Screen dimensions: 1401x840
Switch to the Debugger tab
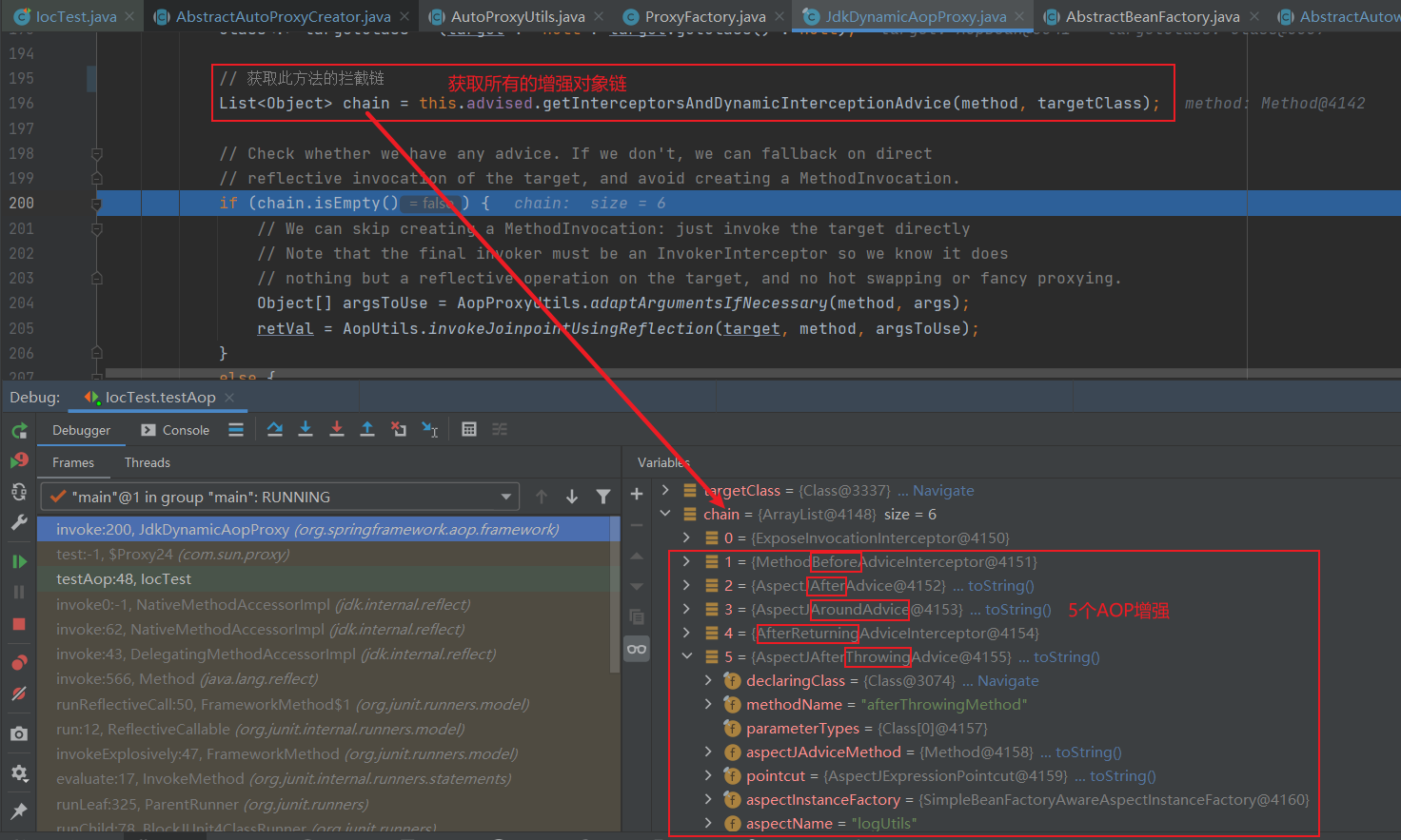click(x=81, y=430)
